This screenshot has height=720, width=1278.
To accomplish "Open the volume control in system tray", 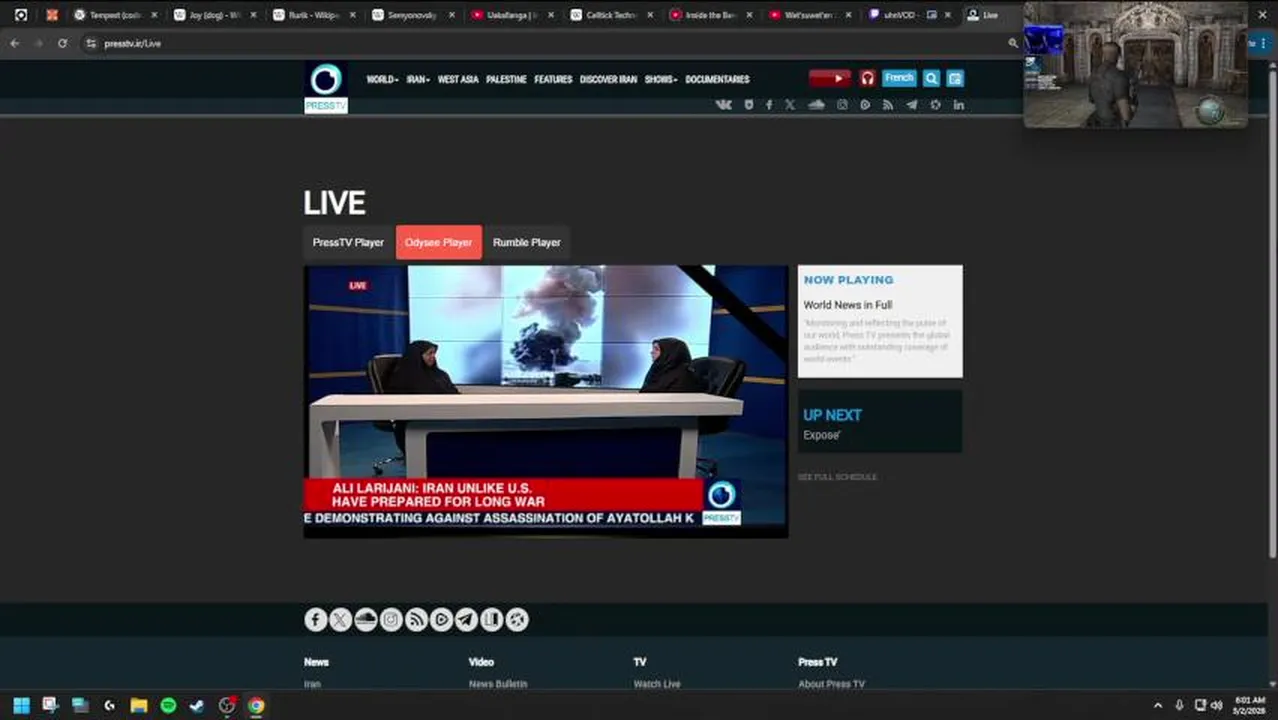I will (x=1217, y=705).
